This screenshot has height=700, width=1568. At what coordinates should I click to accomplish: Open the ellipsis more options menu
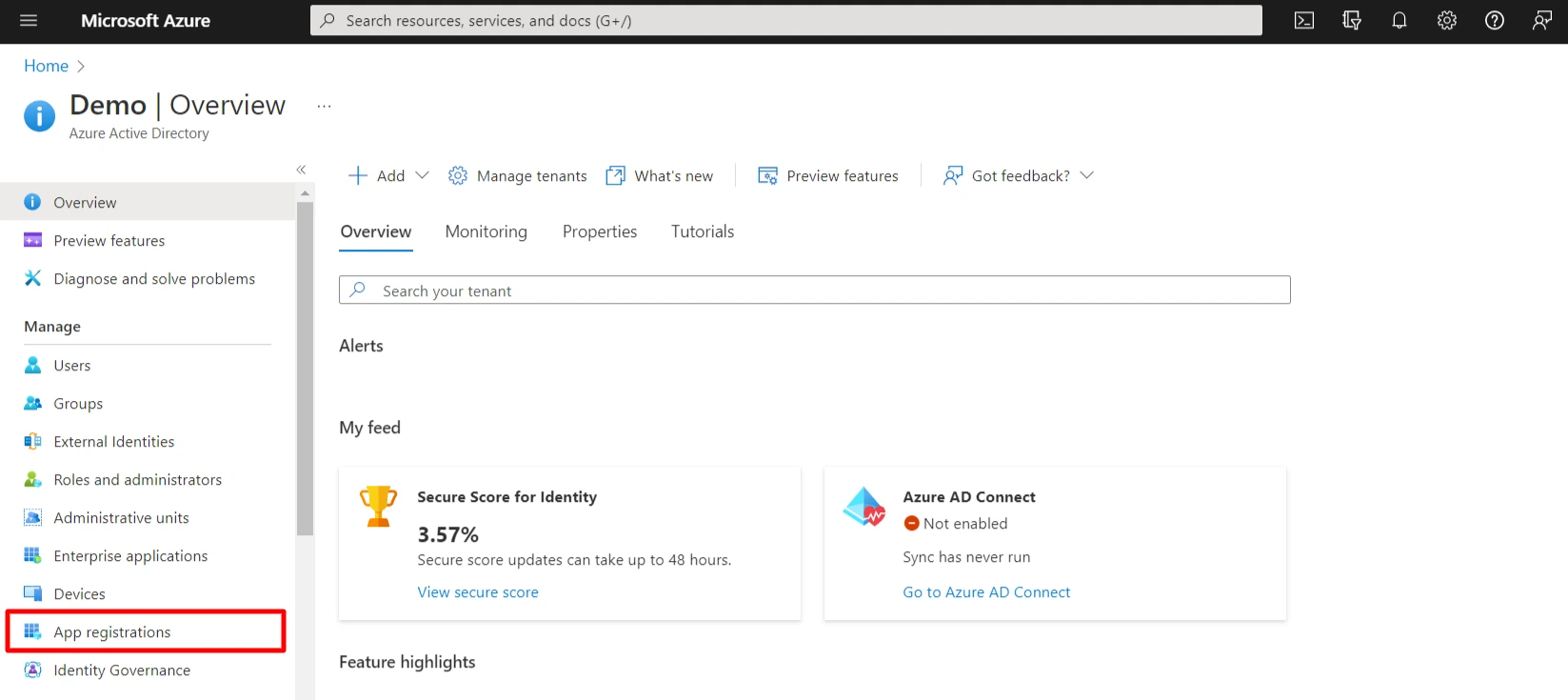(325, 107)
